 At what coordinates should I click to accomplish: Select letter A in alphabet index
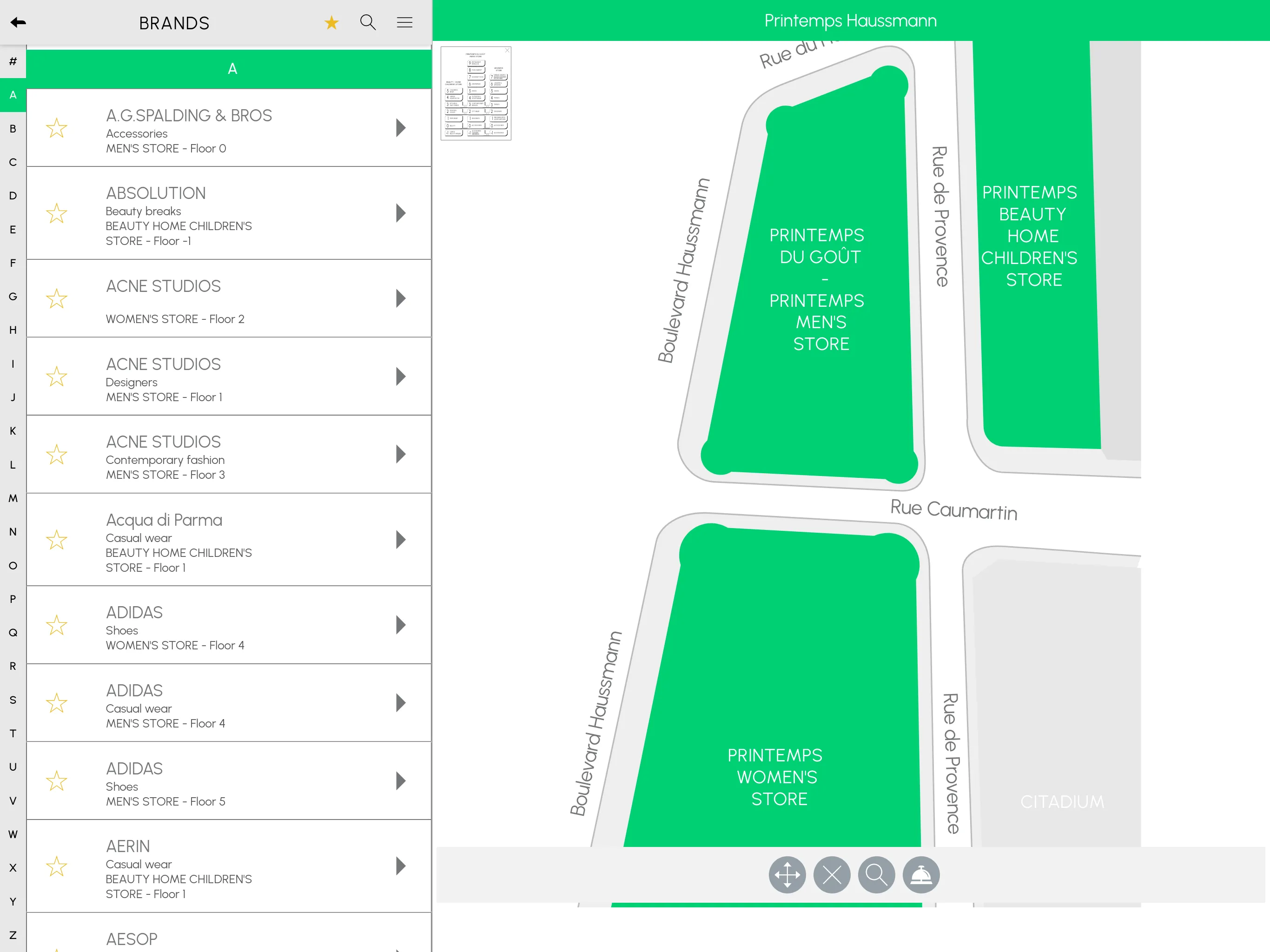coord(13,95)
